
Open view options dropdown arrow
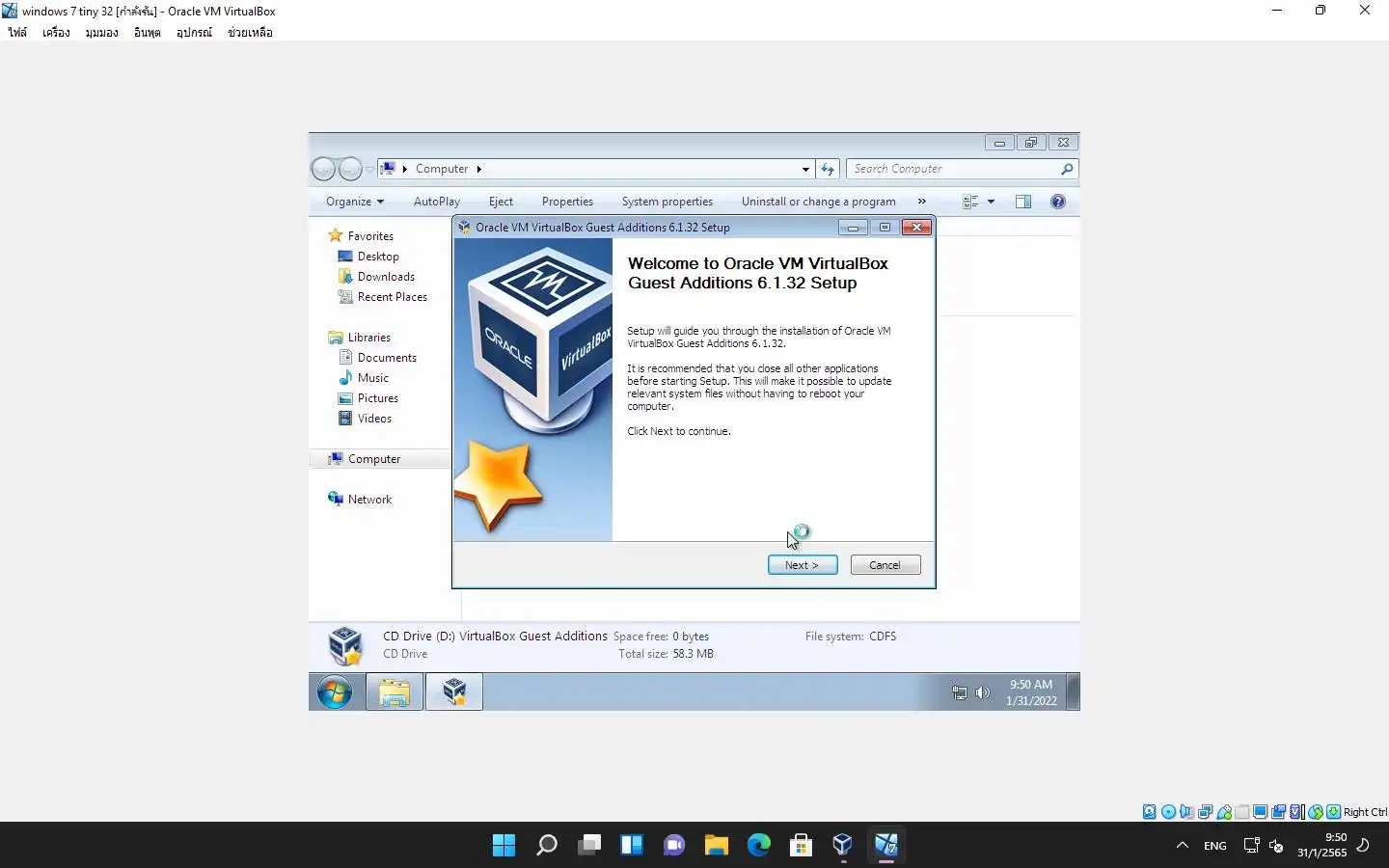[991, 202]
